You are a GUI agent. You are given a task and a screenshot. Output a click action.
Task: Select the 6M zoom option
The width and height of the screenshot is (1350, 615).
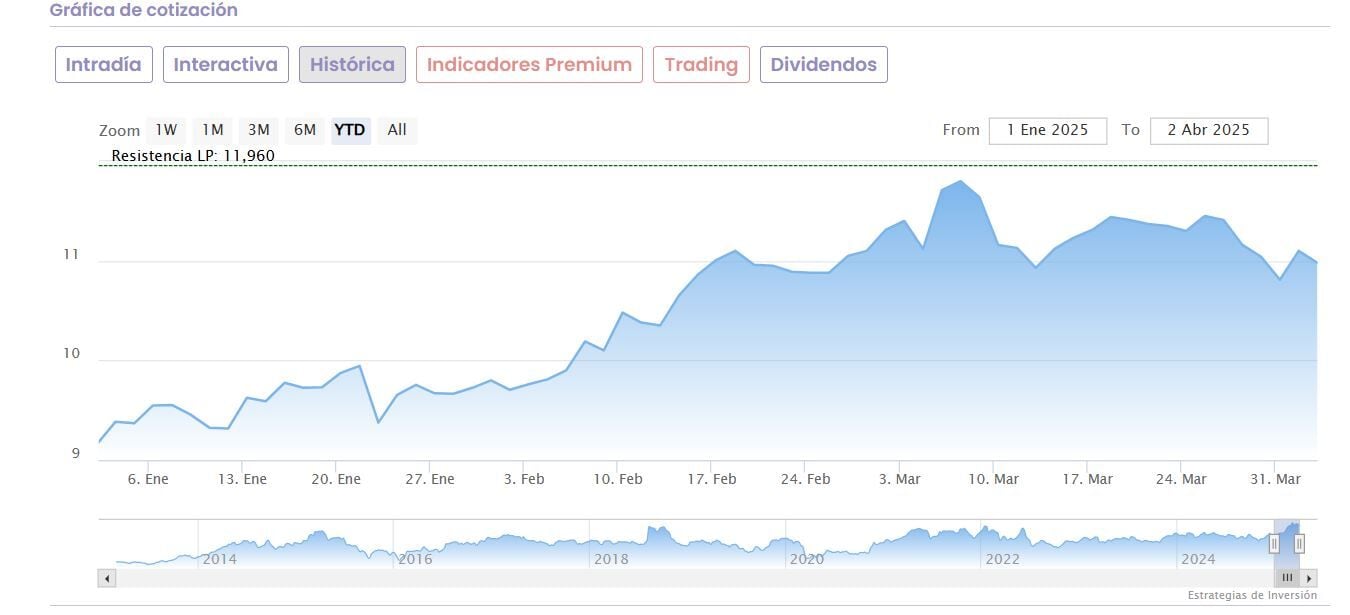click(x=305, y=130)
